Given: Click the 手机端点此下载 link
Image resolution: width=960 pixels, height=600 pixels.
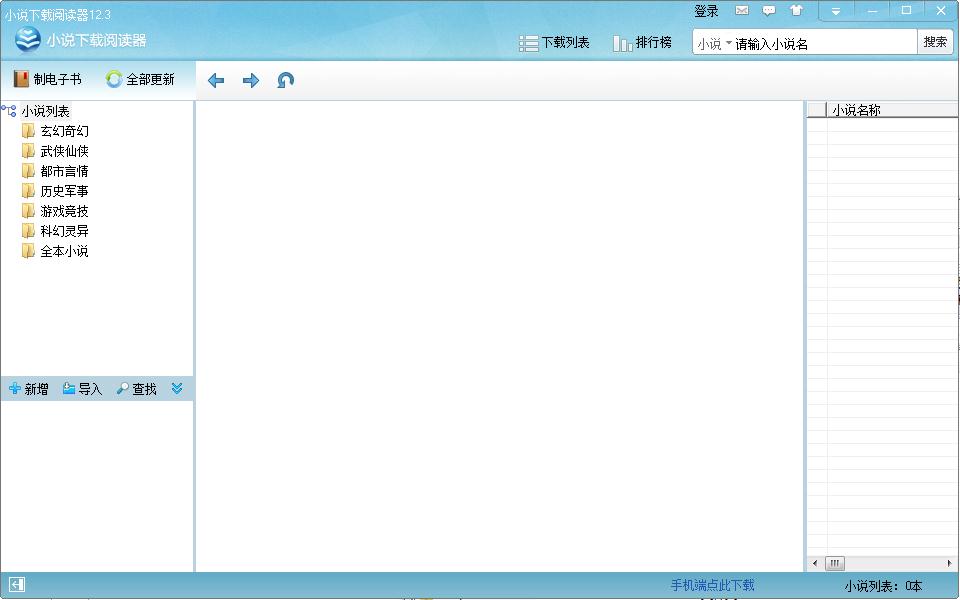Looking at the screenshot, I should pyautogui.click(x=712, y=585).
